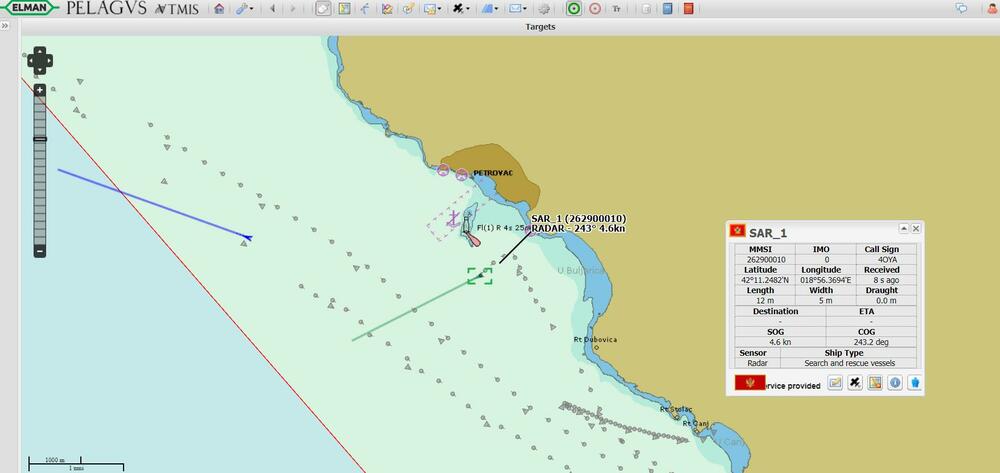Open the satellite tracking dropdown in toolbar
This screenshot has width=1000, height=473.
coord(460,9)
